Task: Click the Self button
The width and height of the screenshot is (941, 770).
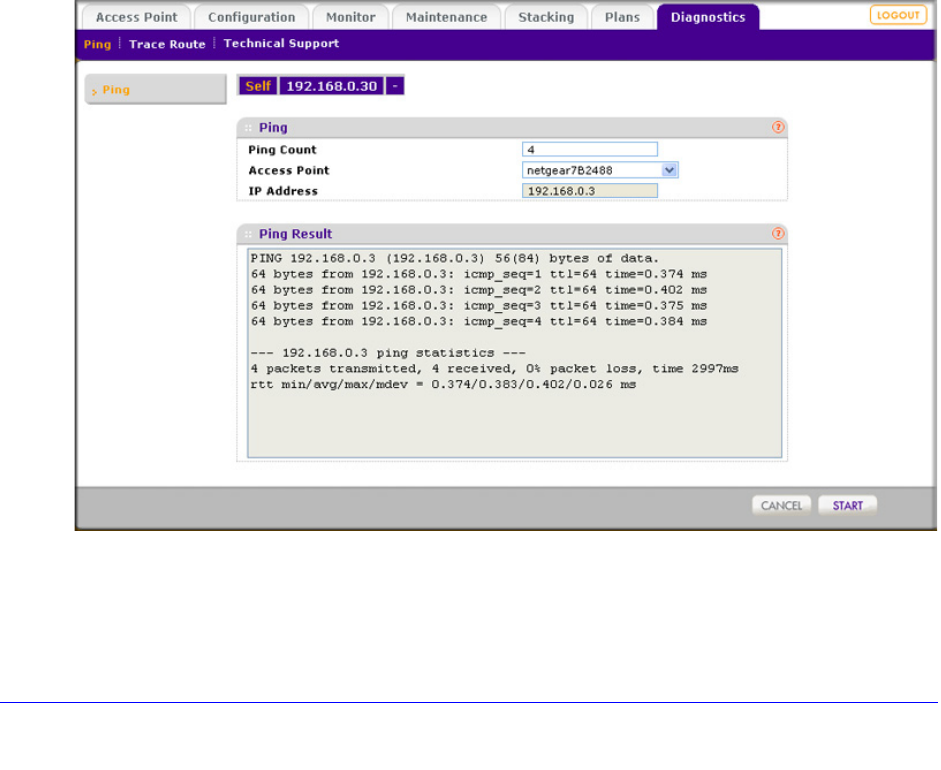Action: 258,86
